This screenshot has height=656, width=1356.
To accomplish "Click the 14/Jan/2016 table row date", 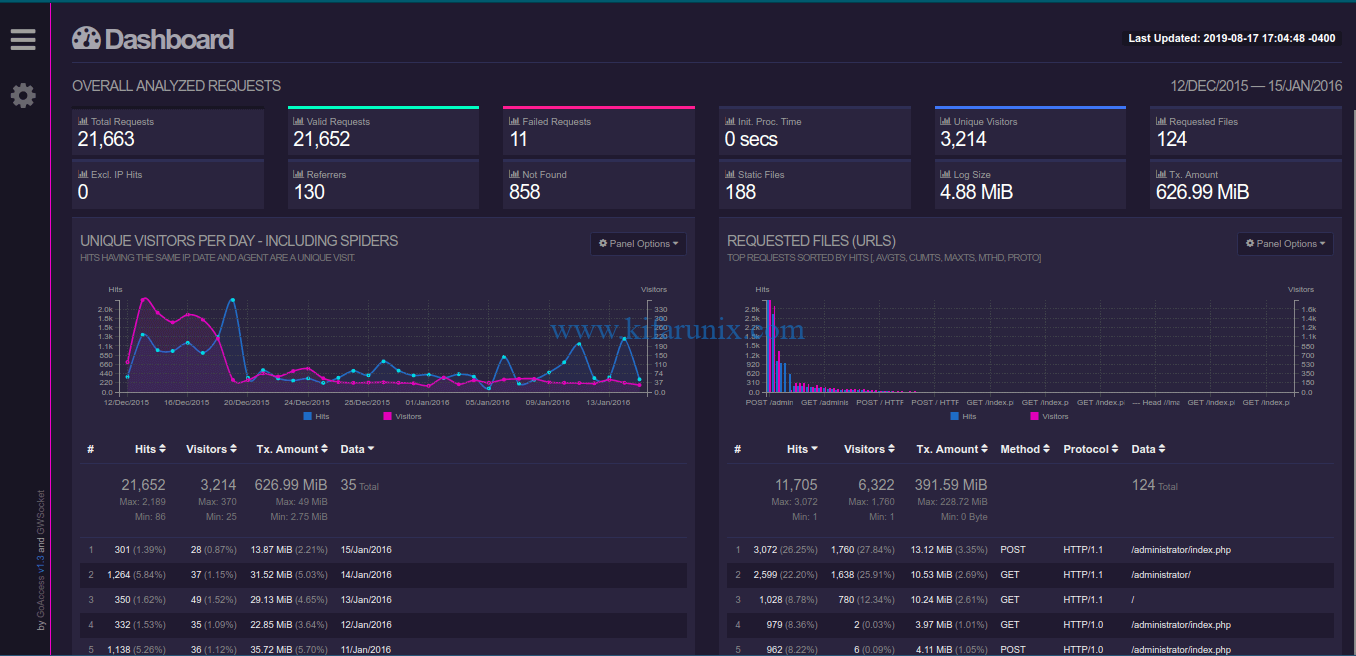I will coord(366,575).
